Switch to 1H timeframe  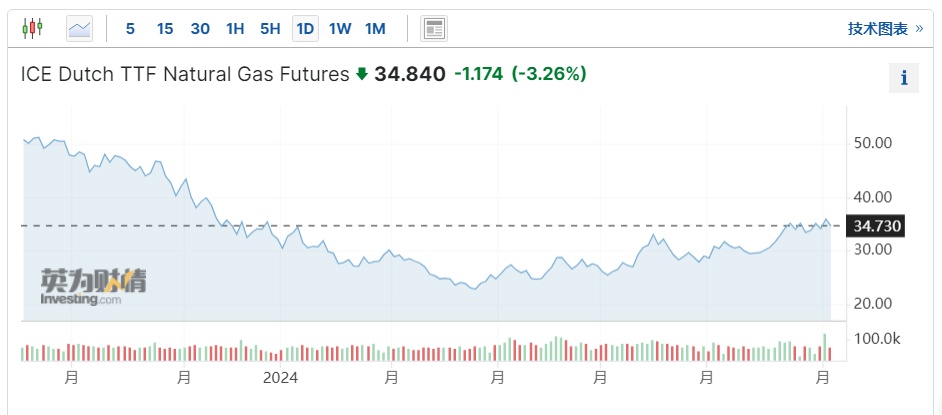pos(235,29)
